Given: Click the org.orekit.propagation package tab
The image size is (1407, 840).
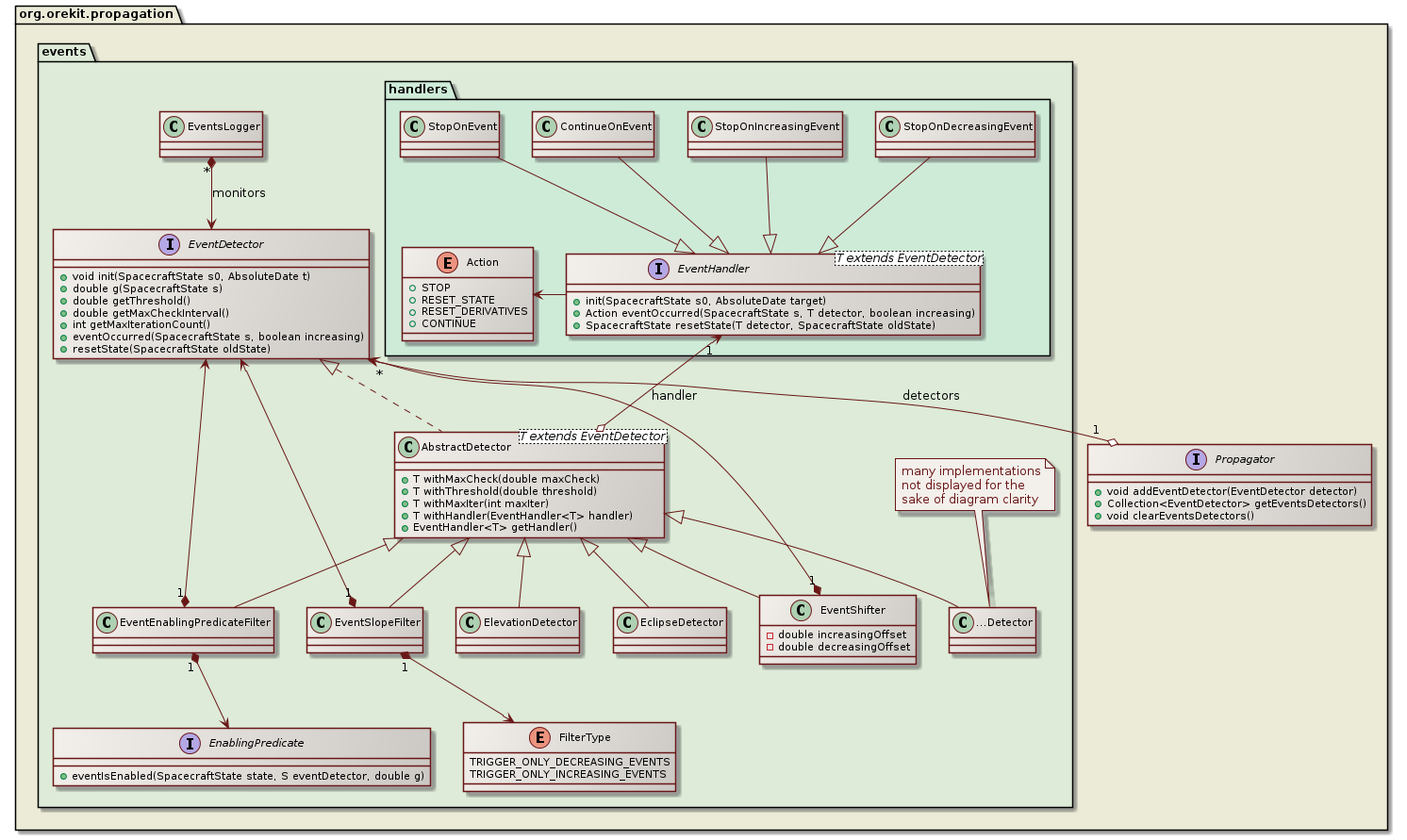Looking at the screenshot, I should pyautogui.click(x=95, y=13).
